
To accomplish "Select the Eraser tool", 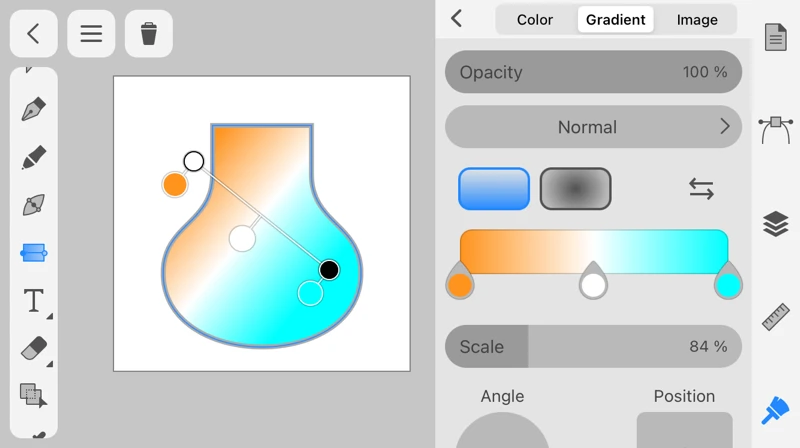I will tap(34, 348).
